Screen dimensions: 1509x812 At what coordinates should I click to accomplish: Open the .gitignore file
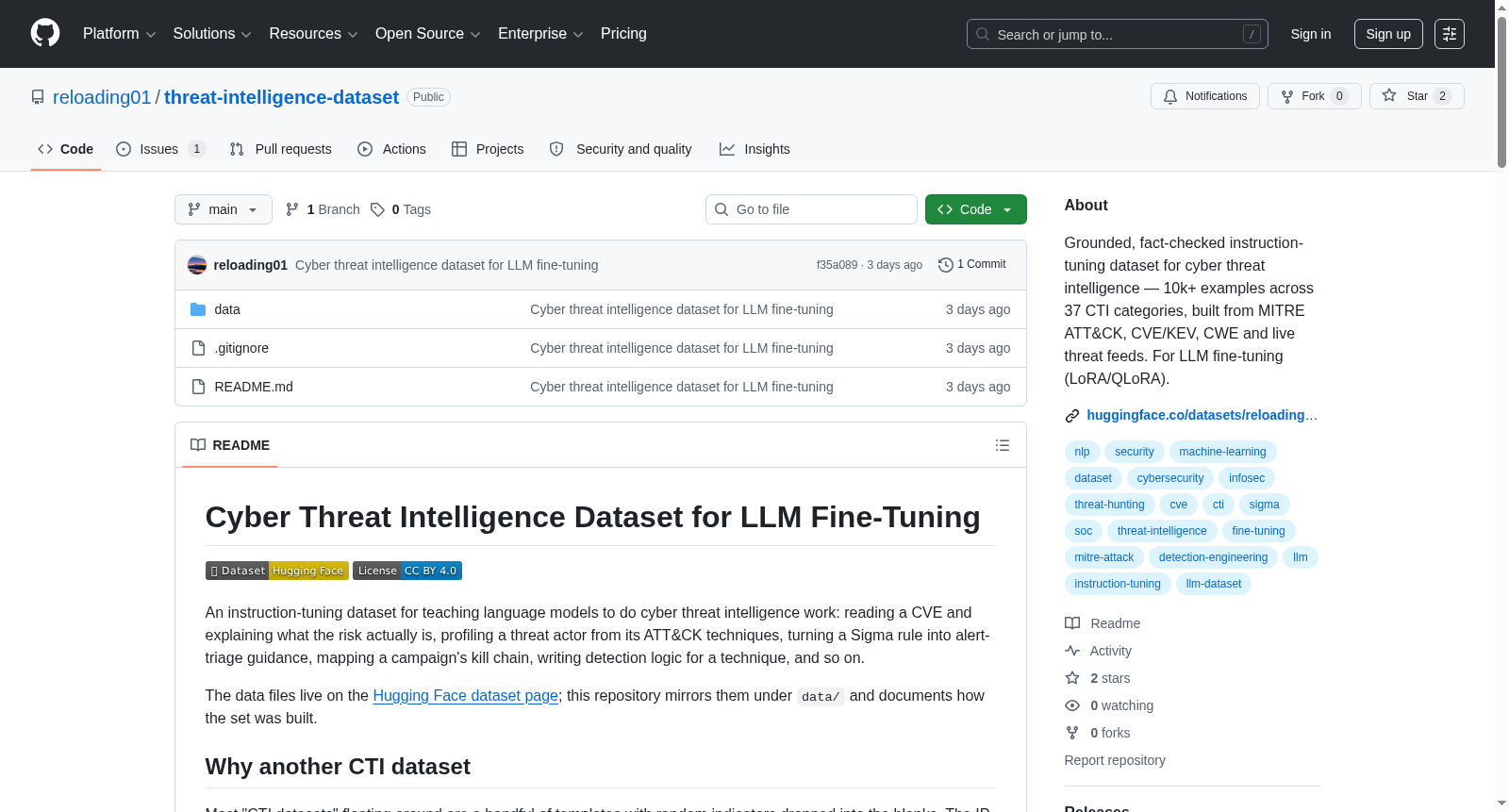tap(241, 348)
